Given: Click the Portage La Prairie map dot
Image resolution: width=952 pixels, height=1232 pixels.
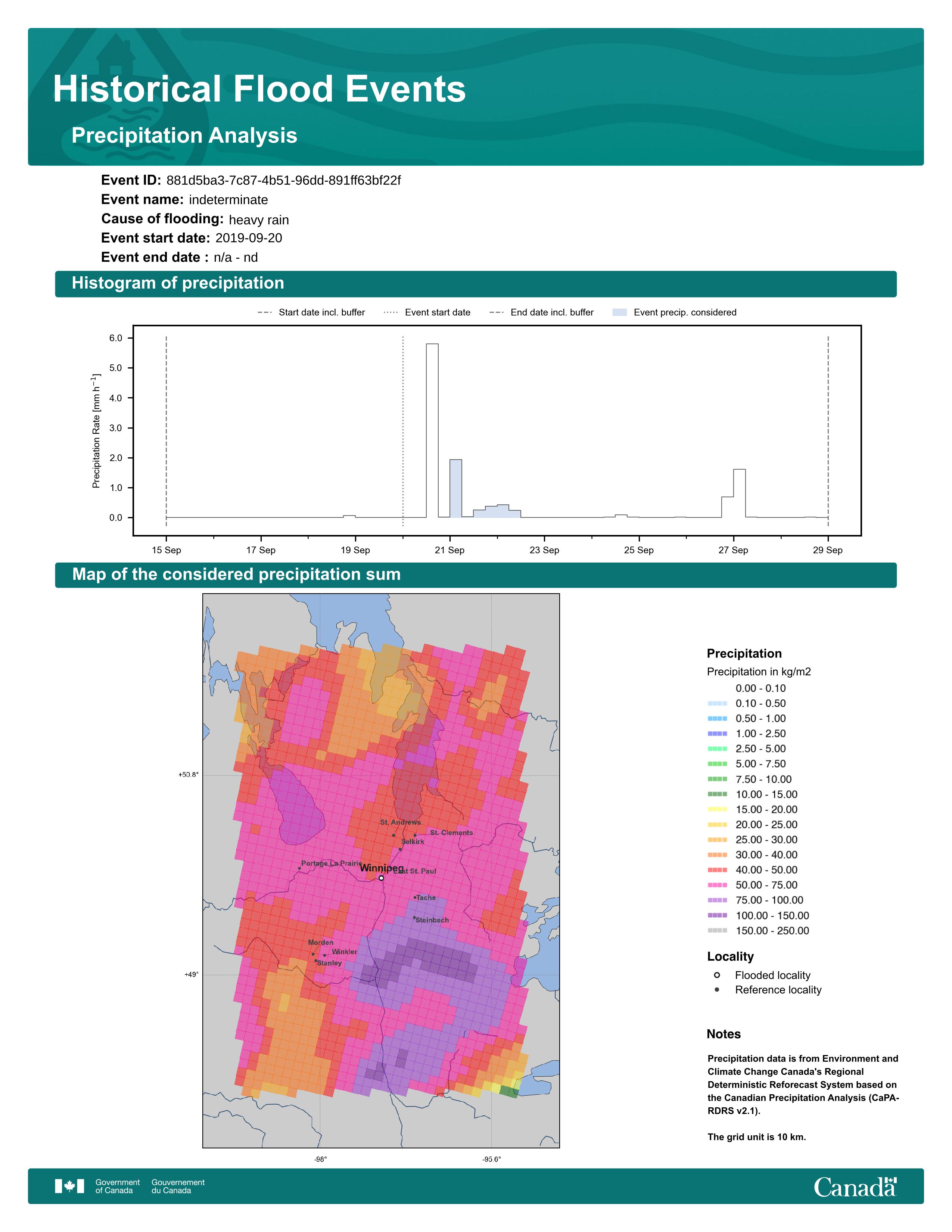Looking at the screenshot, I should pos(299,868).
